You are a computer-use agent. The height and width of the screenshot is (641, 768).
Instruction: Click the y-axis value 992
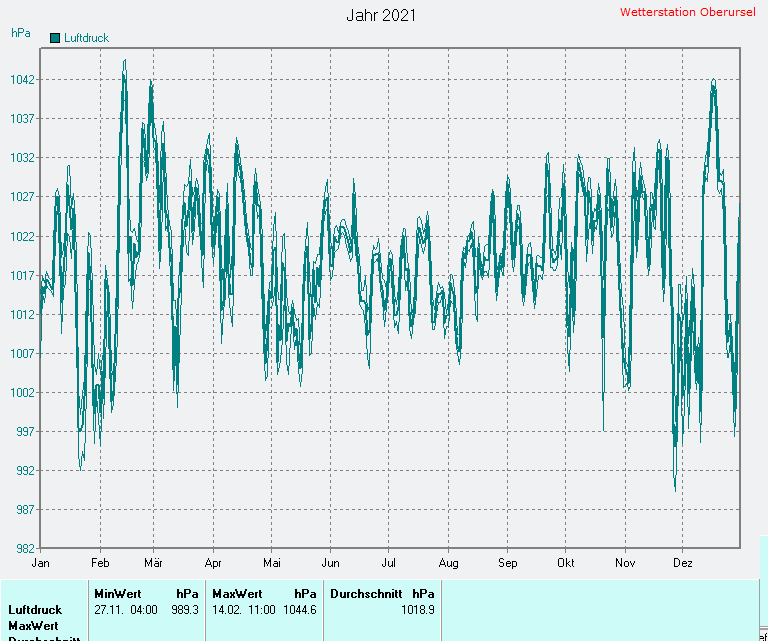[25, 471]
